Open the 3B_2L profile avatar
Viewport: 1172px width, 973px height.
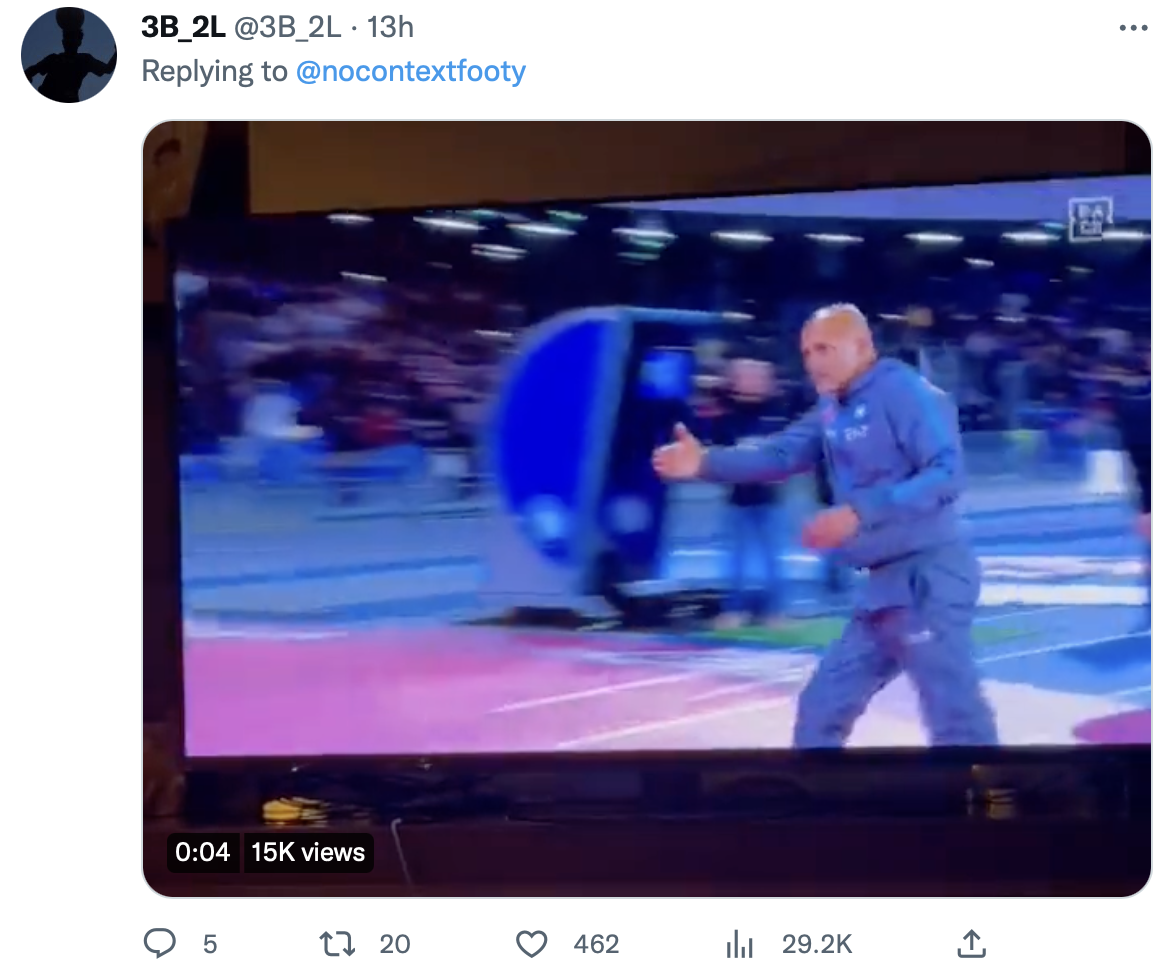(x=69, y=55)
